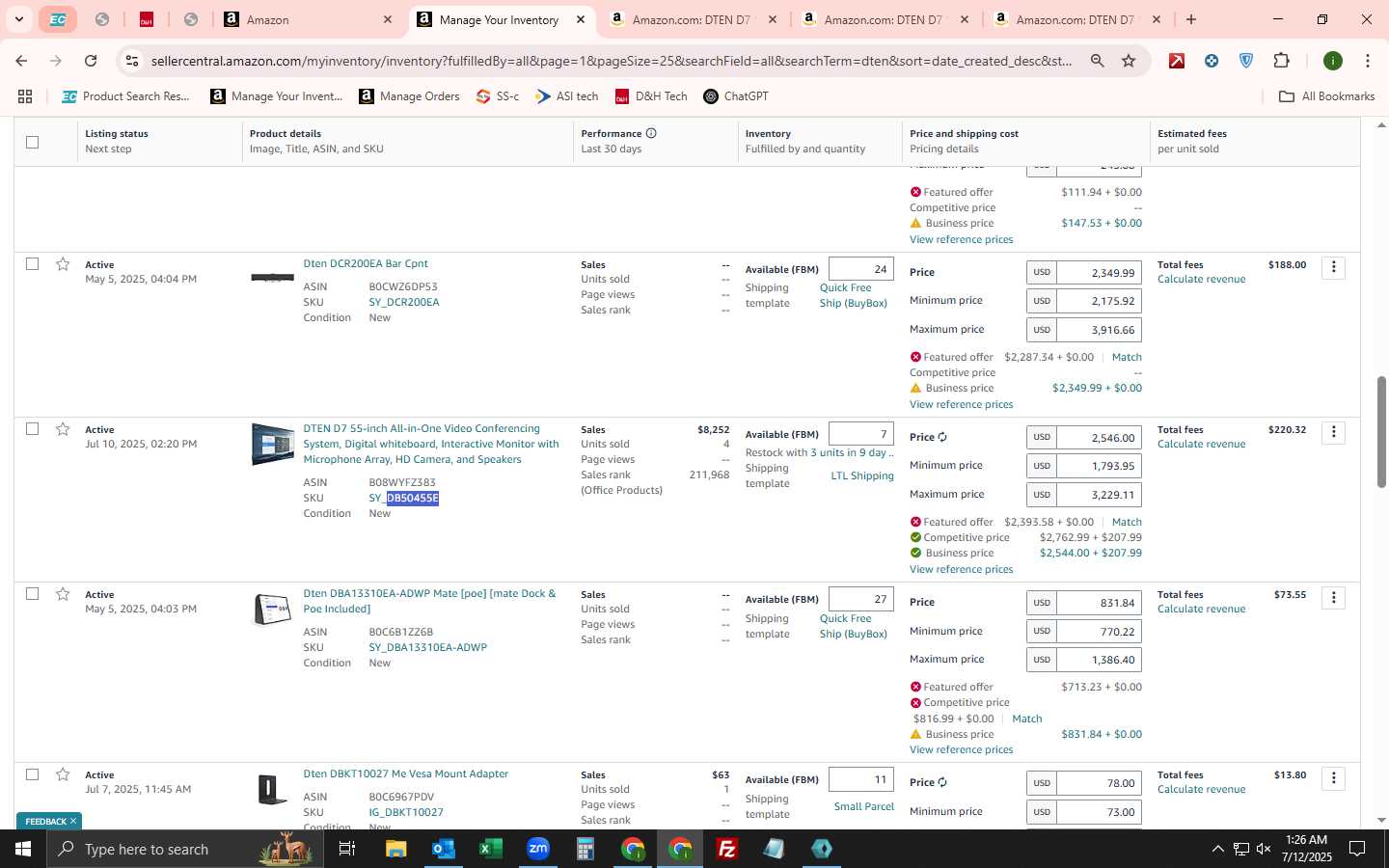Click SKU link SY_DCR200EA
1389x868 pixels.
(x=403, y=302)
